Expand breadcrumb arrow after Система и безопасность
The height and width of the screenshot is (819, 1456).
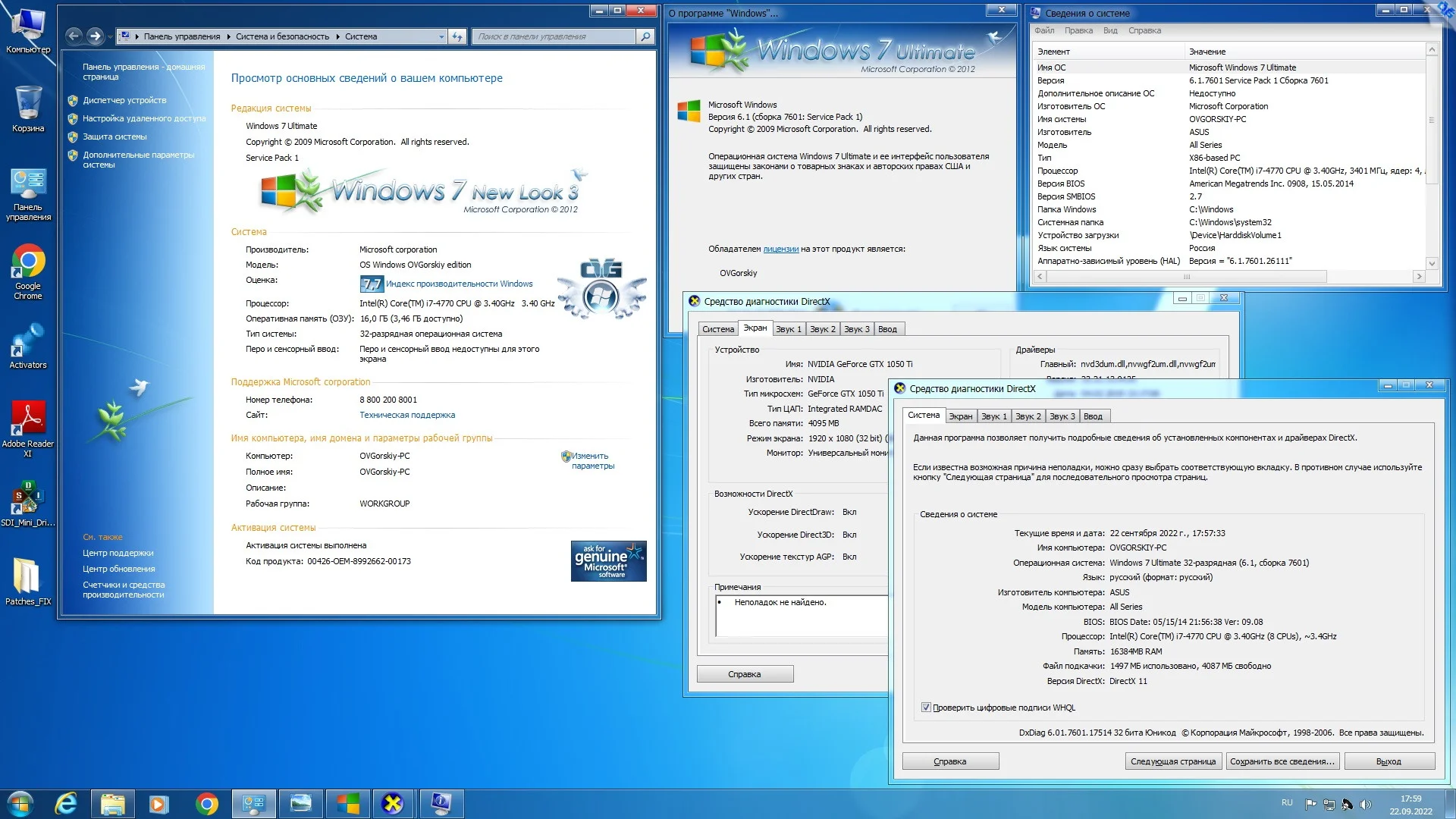[x=337, y=36]
